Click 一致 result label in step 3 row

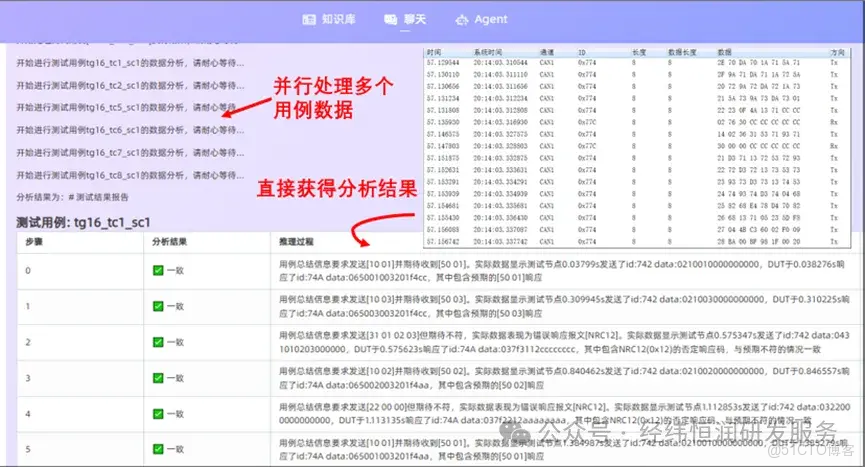click(175, 378)
